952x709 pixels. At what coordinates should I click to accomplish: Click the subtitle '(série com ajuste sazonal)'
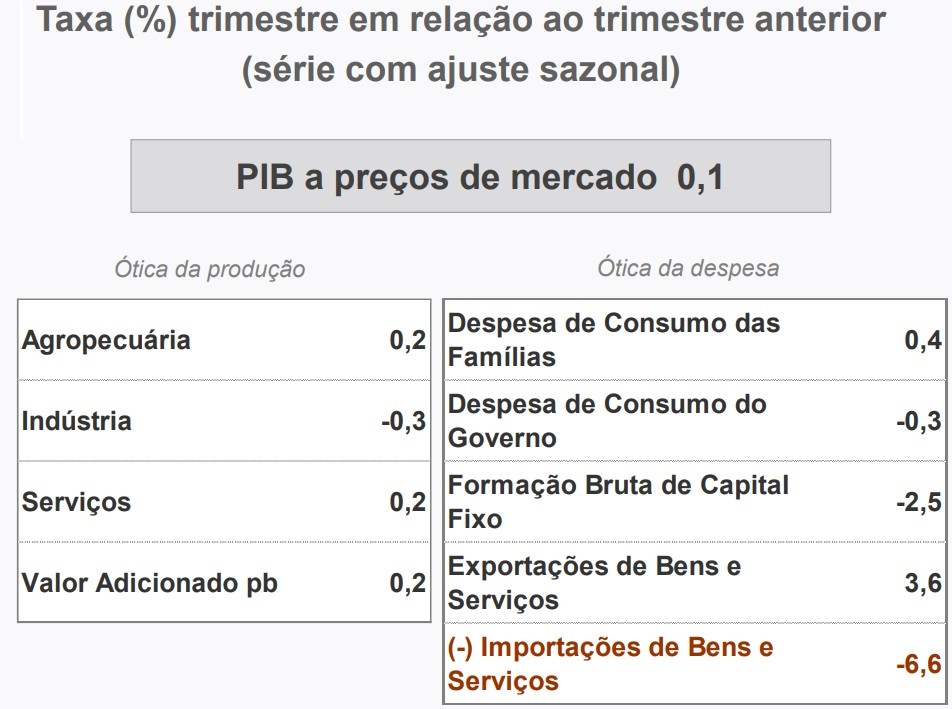[x=461, y=71]
